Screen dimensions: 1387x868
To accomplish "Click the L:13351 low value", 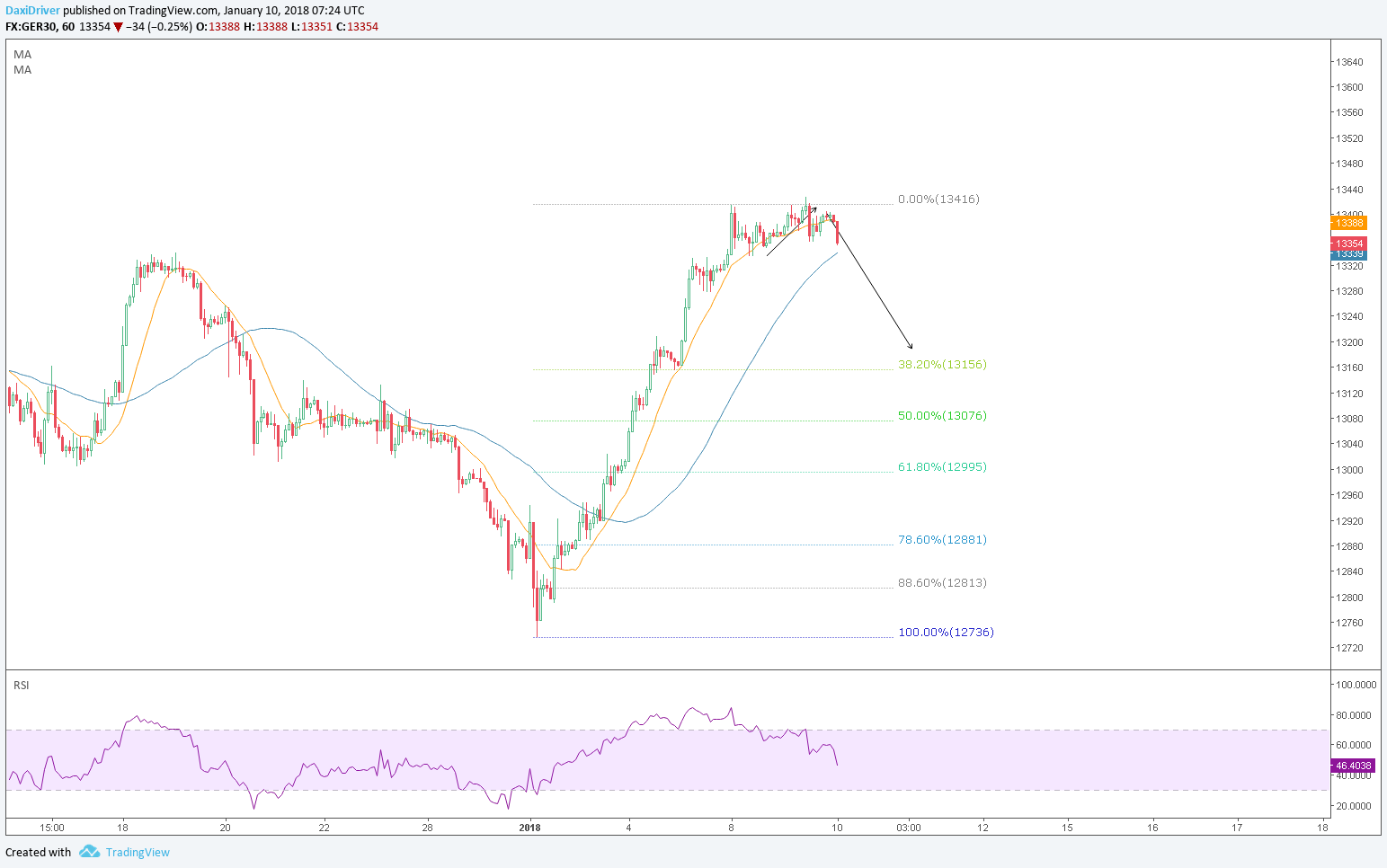I will click(x=312, y=27).
